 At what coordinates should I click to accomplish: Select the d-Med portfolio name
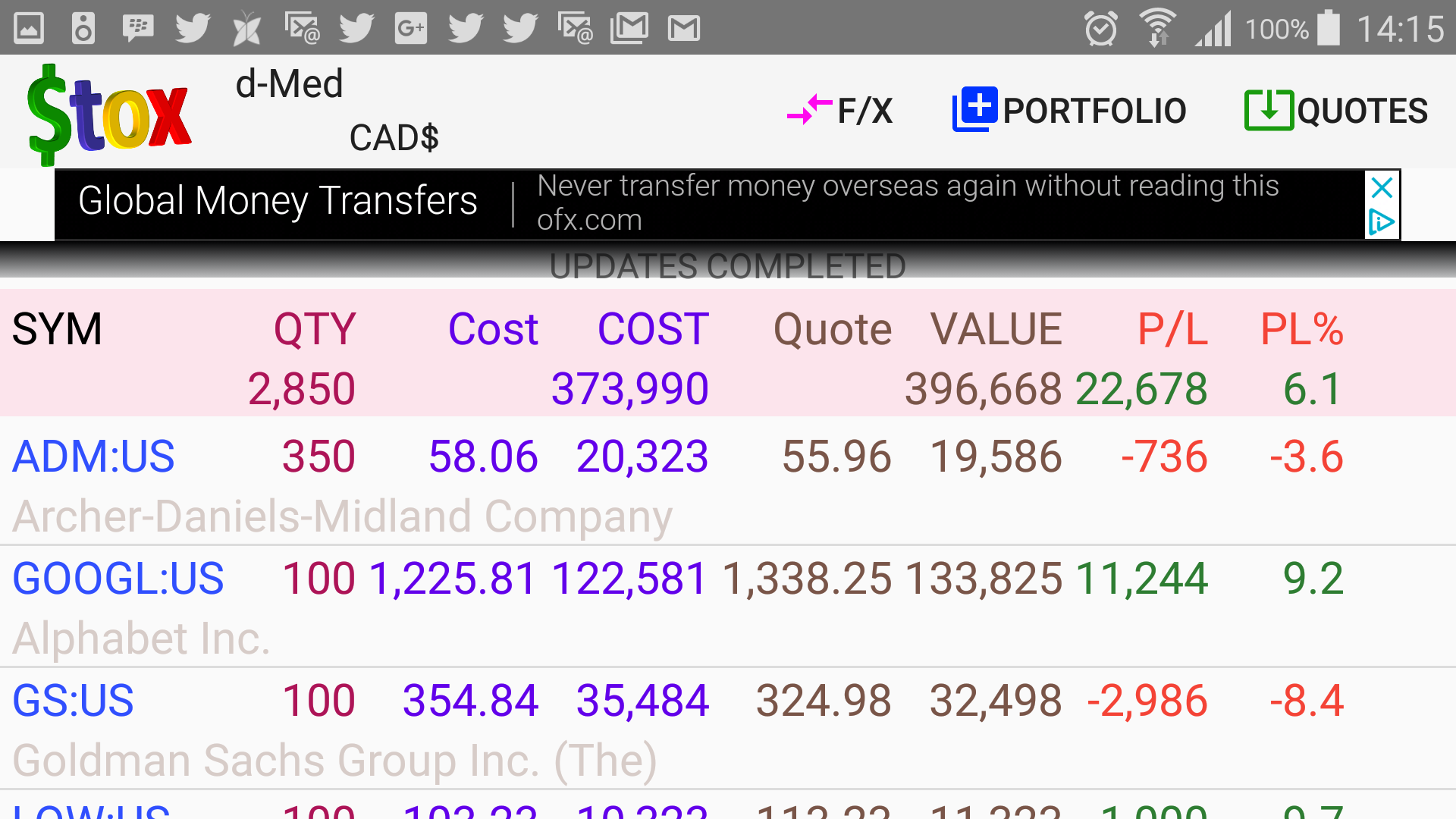coord(289,83)
